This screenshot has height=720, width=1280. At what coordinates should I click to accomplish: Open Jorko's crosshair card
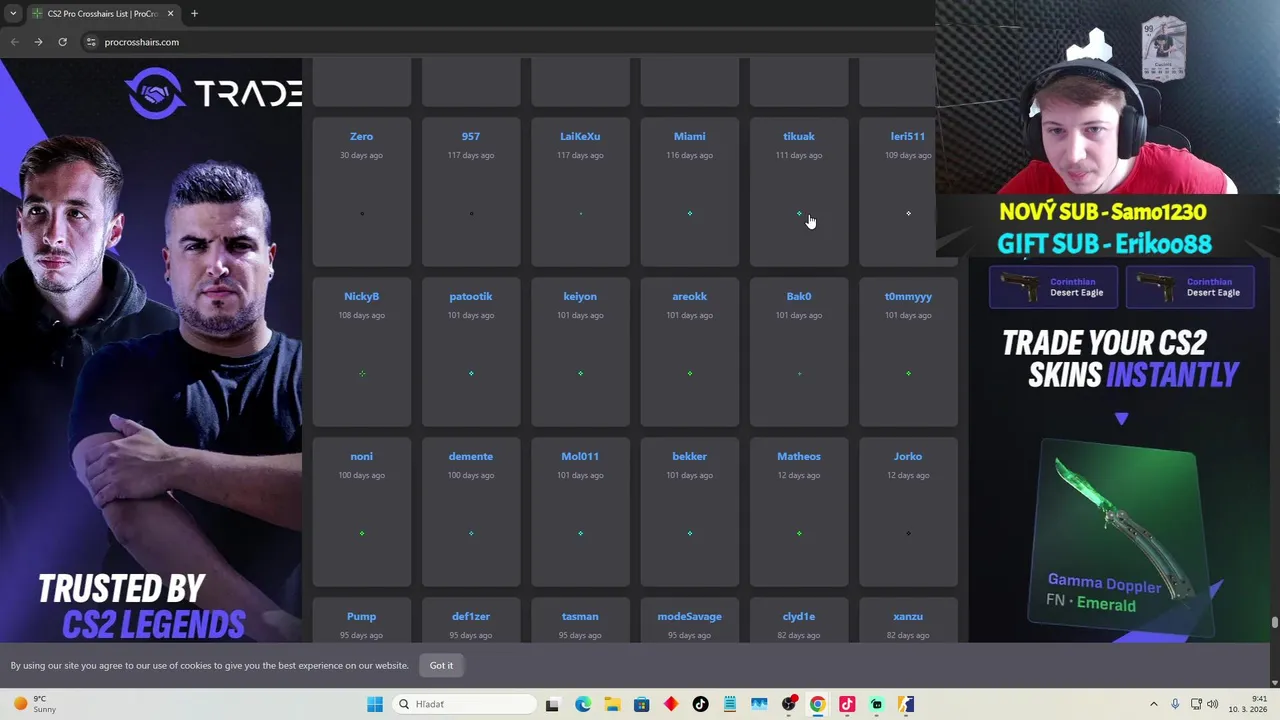tap(908, 513)
